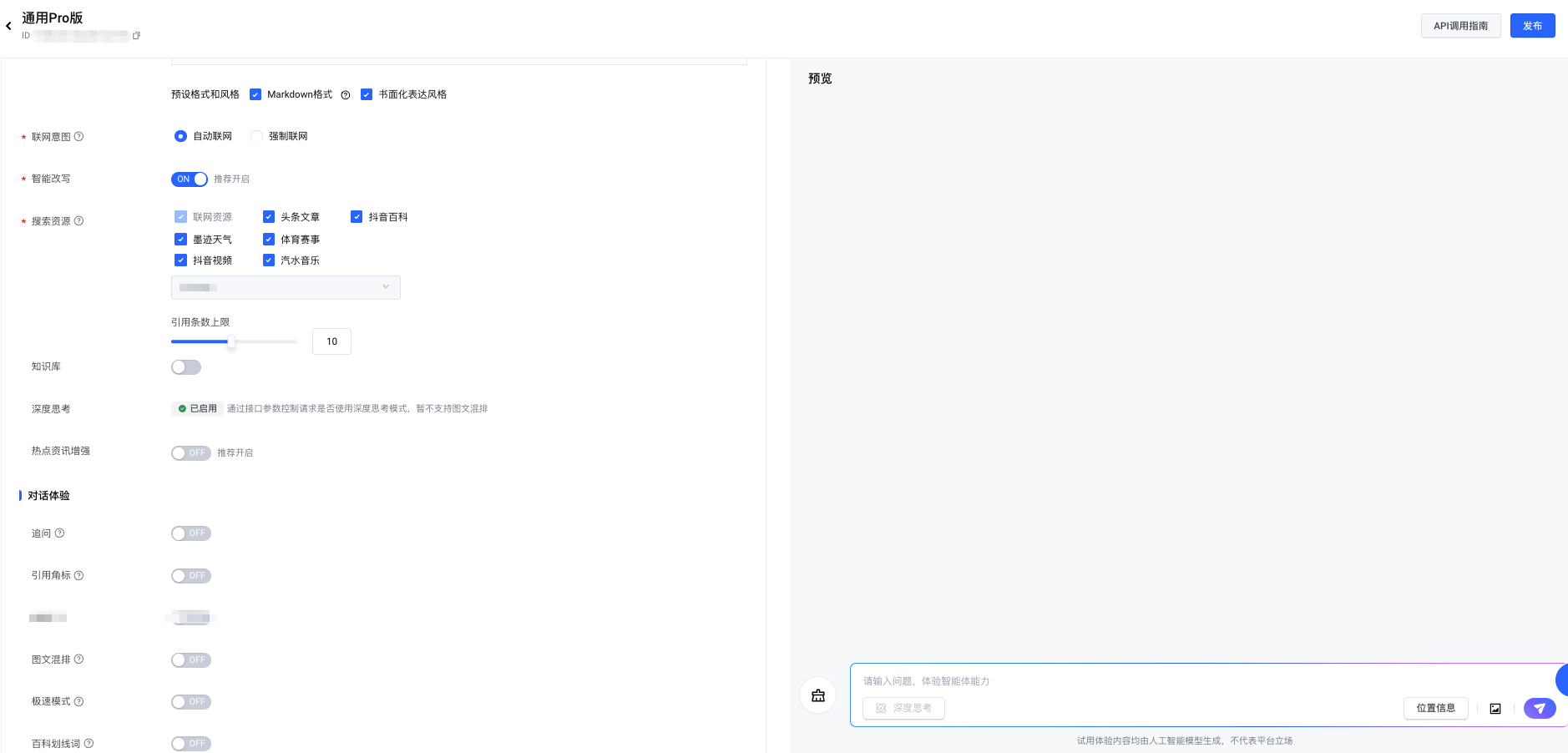
Task: Click the purple send message icon
Action: pyautogui.click(x=1539, y=709)
